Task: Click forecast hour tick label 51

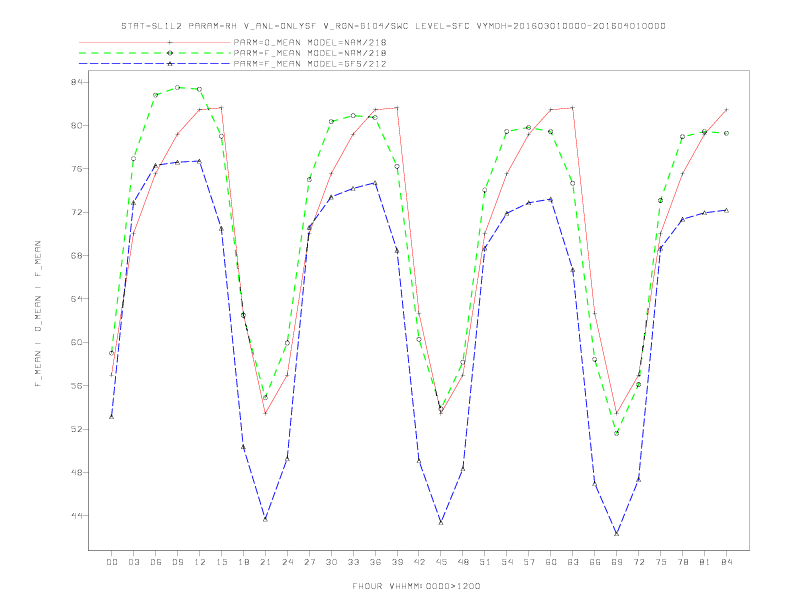Action: (485, 562)
